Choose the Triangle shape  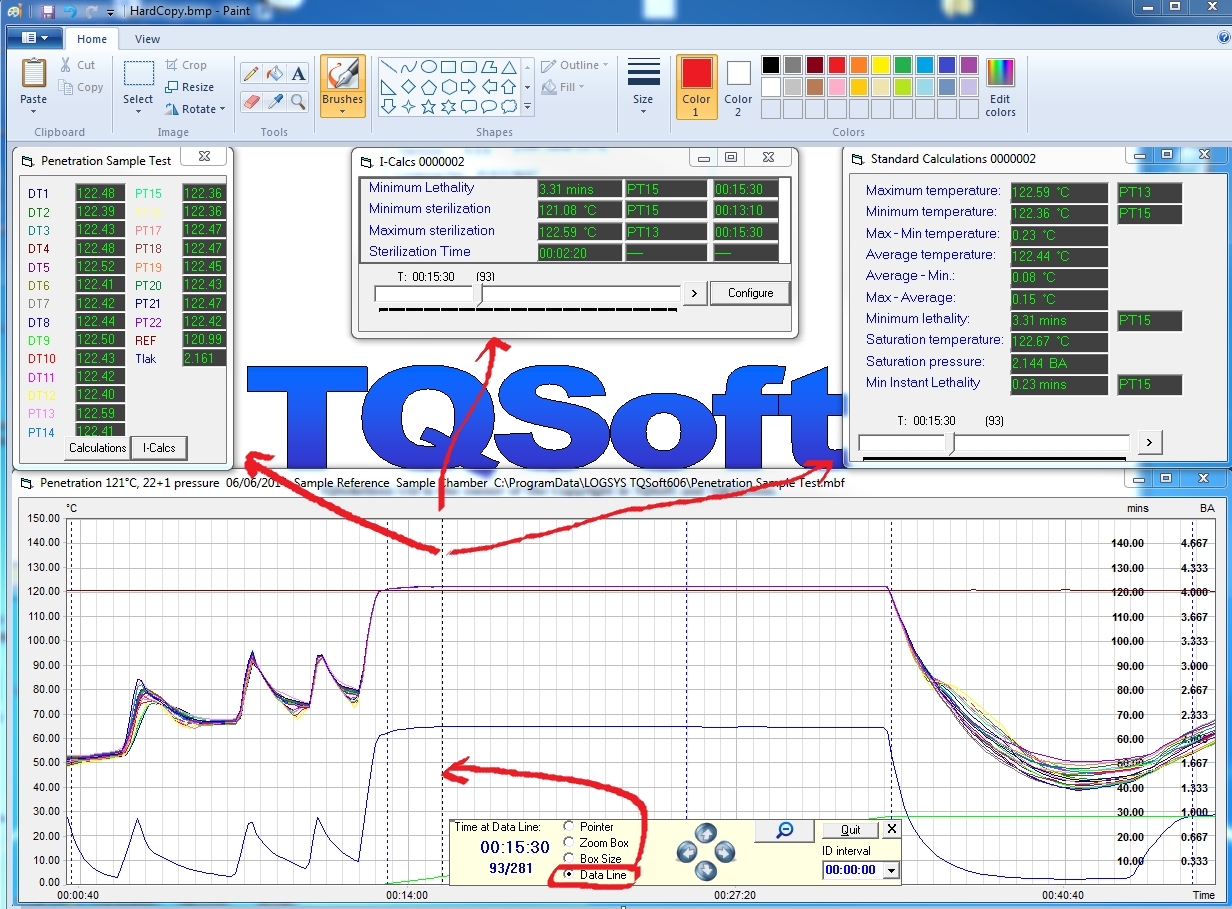(x=508, y=67)
